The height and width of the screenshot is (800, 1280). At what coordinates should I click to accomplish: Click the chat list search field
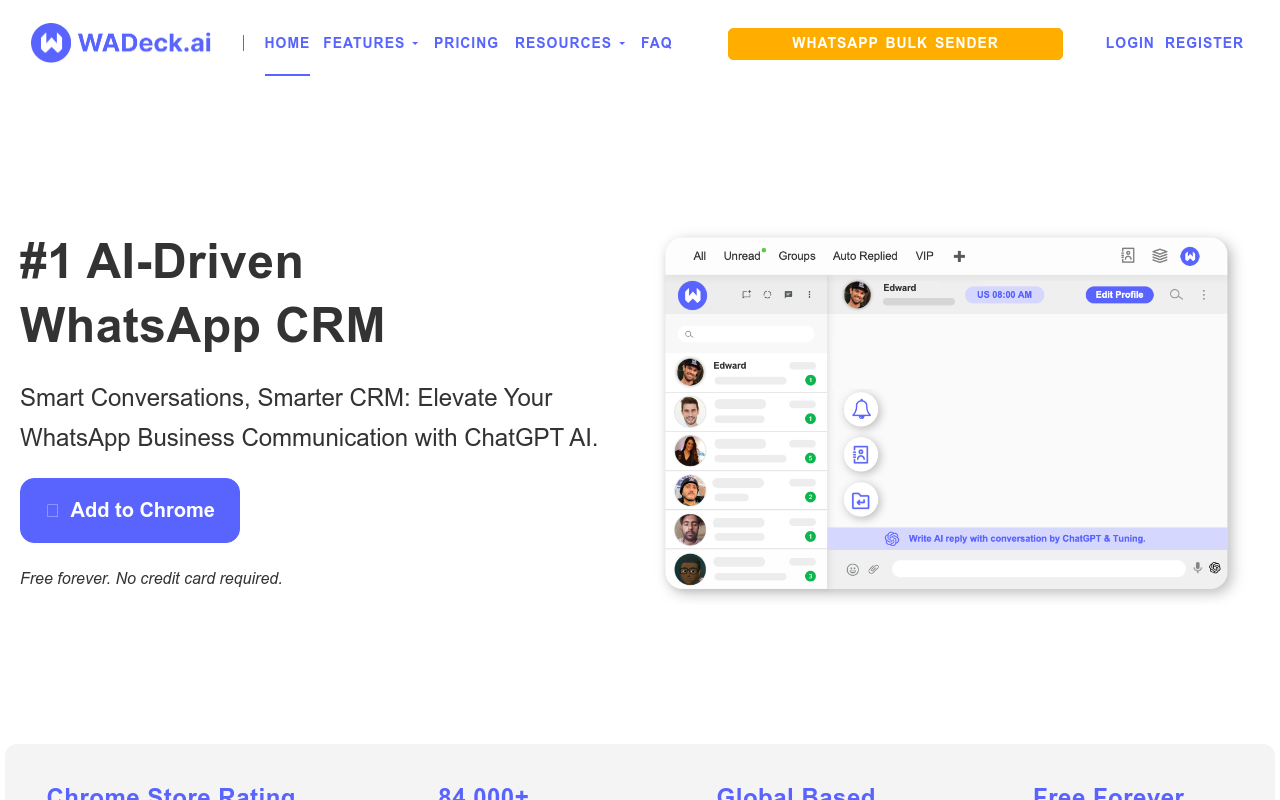(746, 334)
